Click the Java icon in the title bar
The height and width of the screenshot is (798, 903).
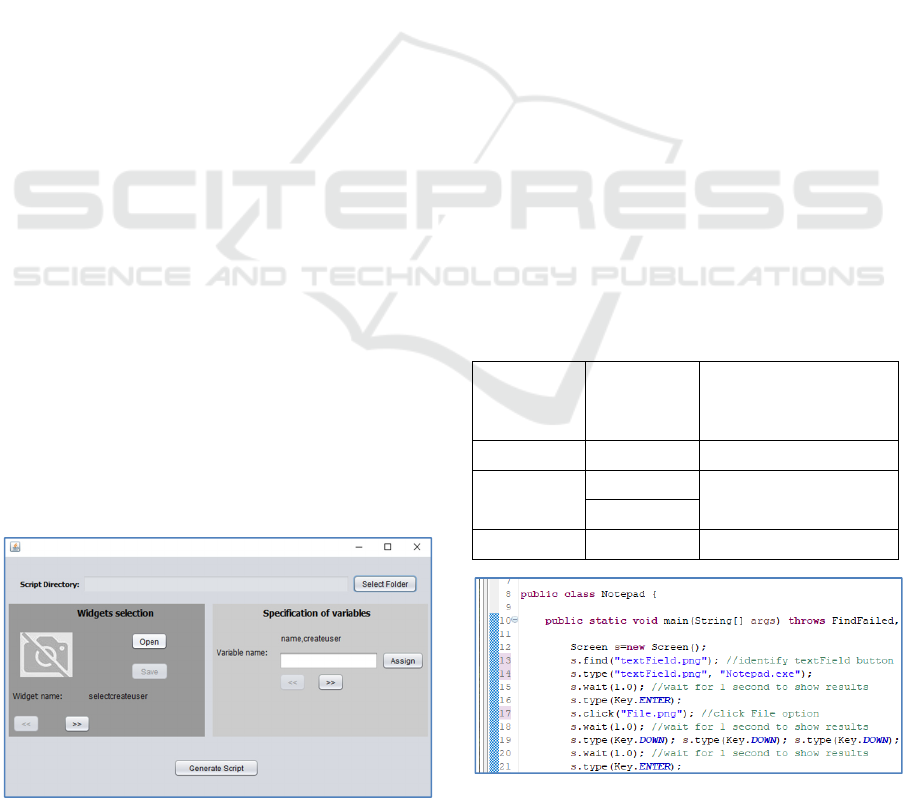[16, 547]
